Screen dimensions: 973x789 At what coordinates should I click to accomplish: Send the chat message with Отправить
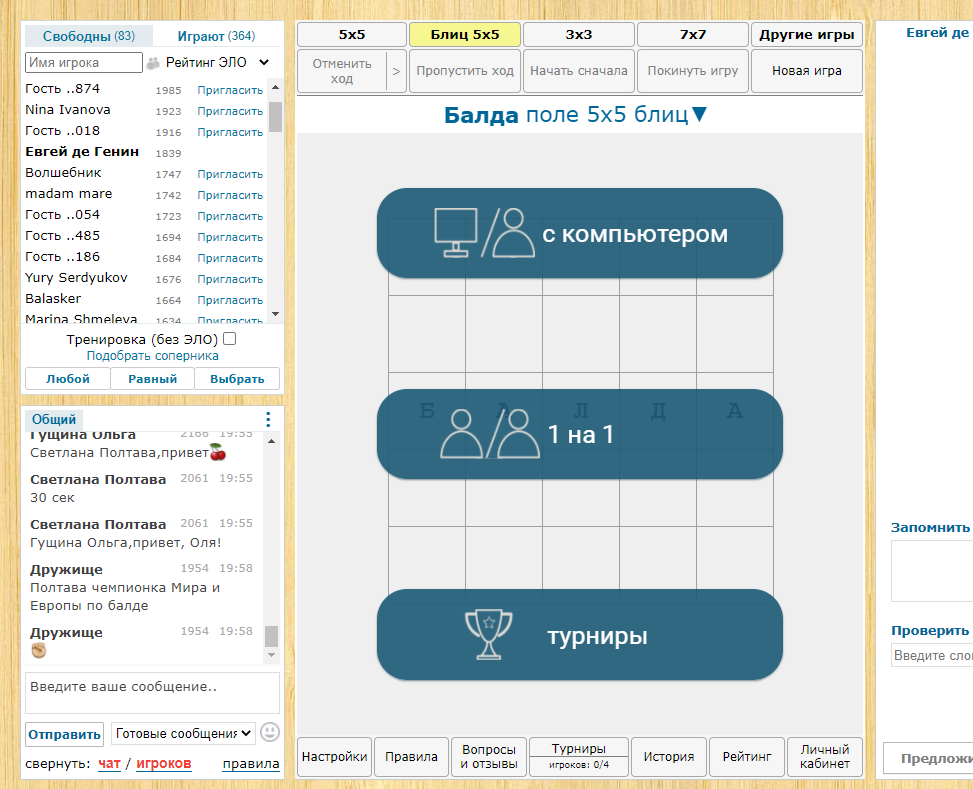coord(65,734)
